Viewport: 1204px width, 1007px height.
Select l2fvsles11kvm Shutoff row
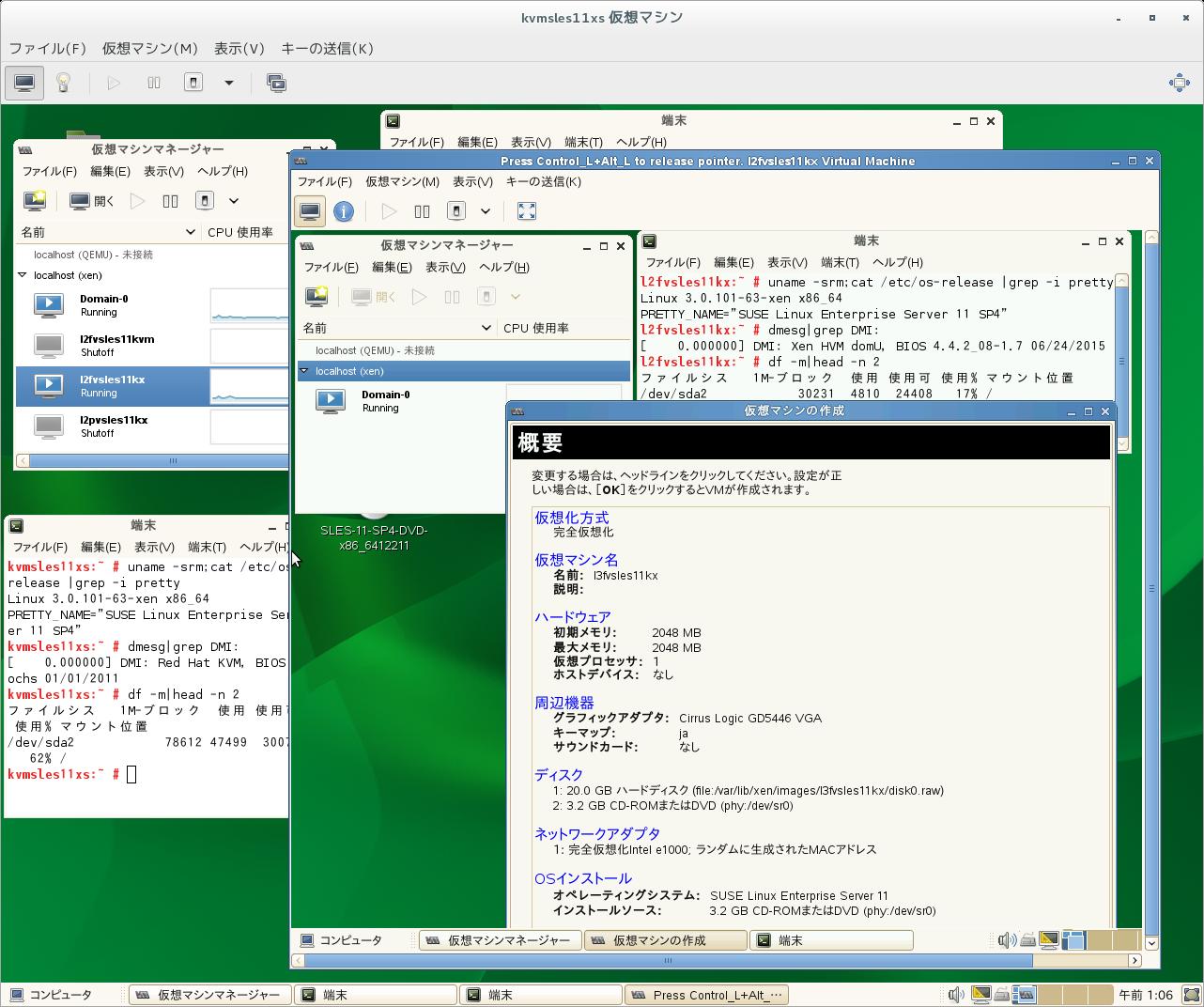click(151, 346)
